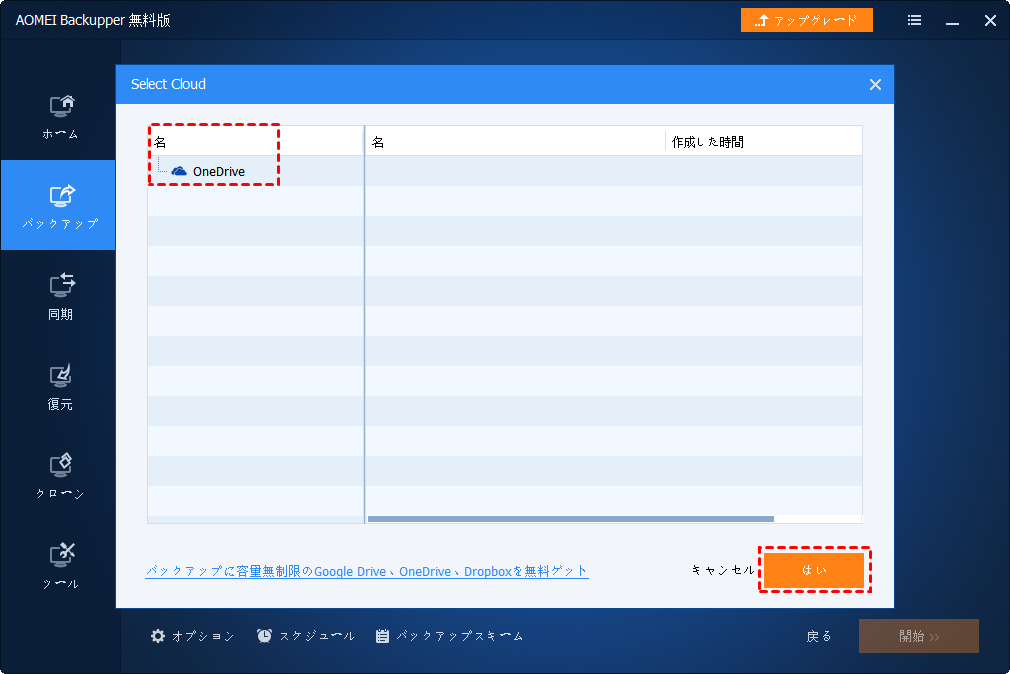Select the バックアップ sidebar tab
The width and height of the screenshot is (1010, 674).
click(x=60, y=206)
